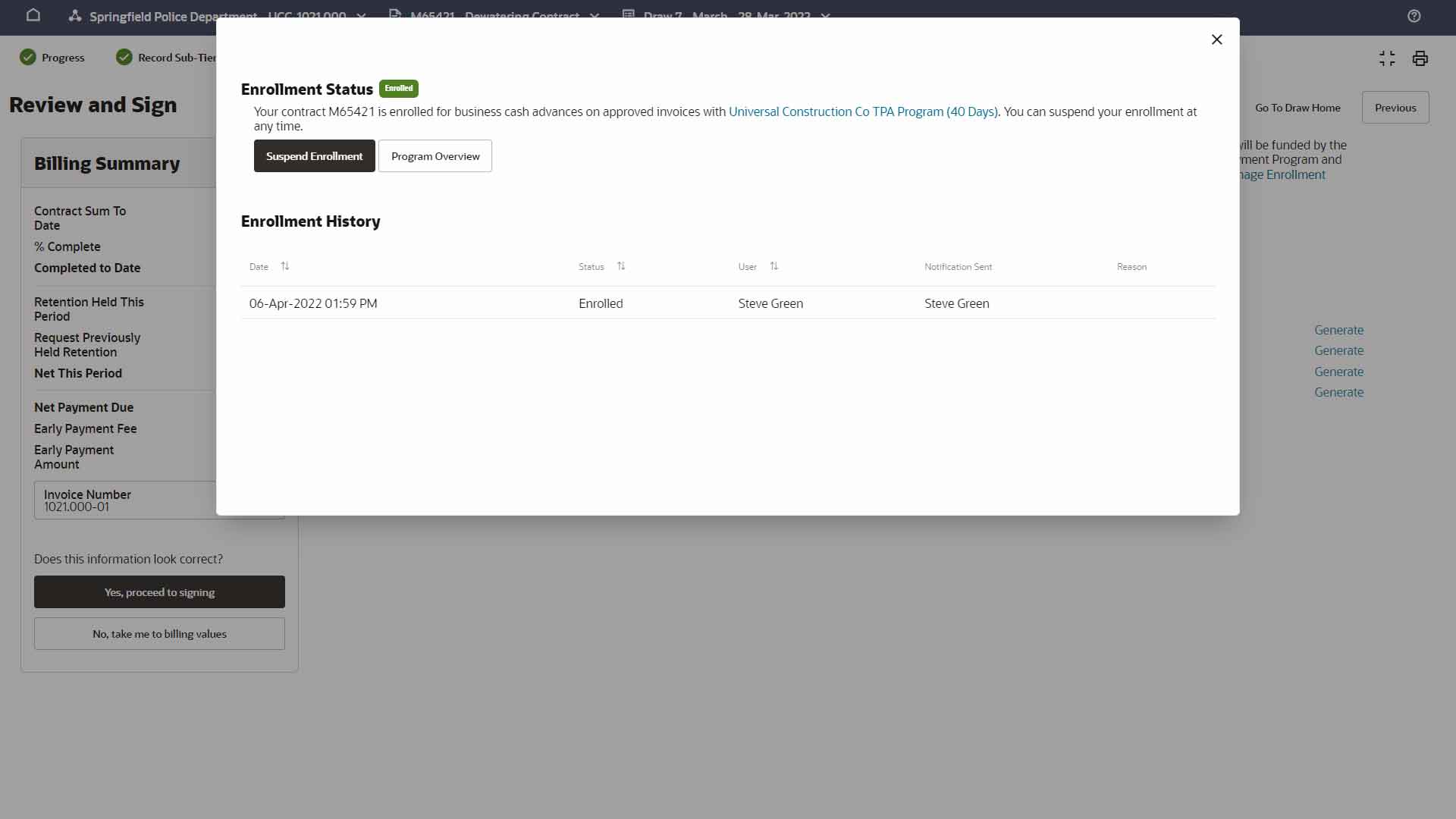Open the Program Overview button

tap(435, 156)
